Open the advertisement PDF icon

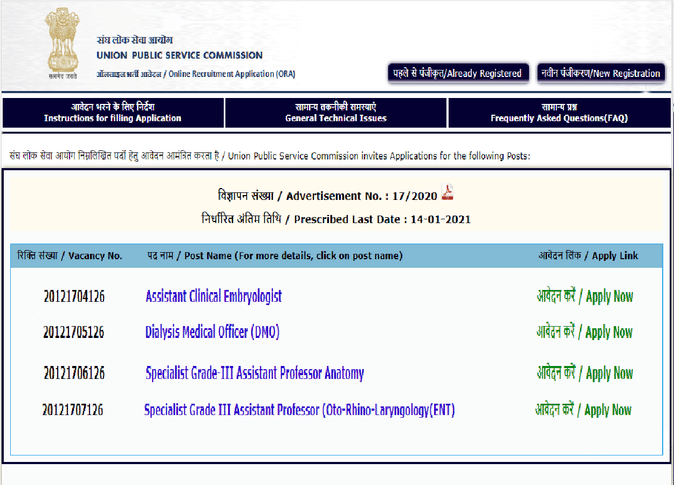pyautogui.click(x=448, y=193)
